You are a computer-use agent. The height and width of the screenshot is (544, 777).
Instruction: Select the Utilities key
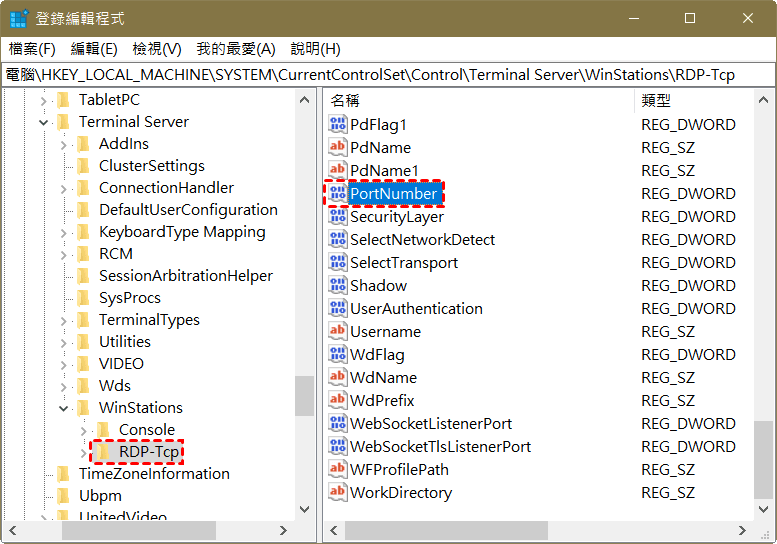(125, 342)
